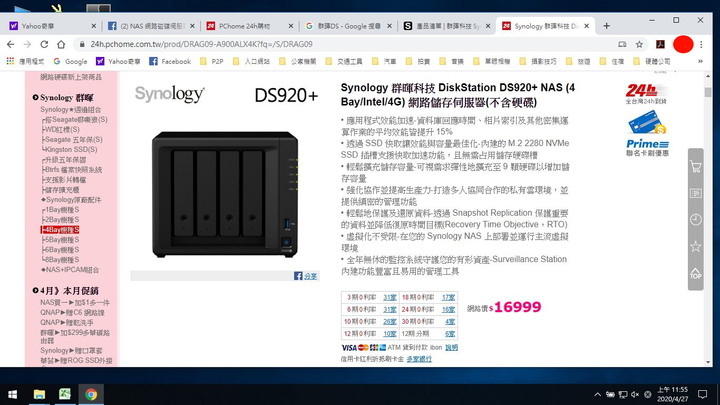Show hidden system tray icons chevron
The height and width of the screenshot is (405, 720).
597,394
